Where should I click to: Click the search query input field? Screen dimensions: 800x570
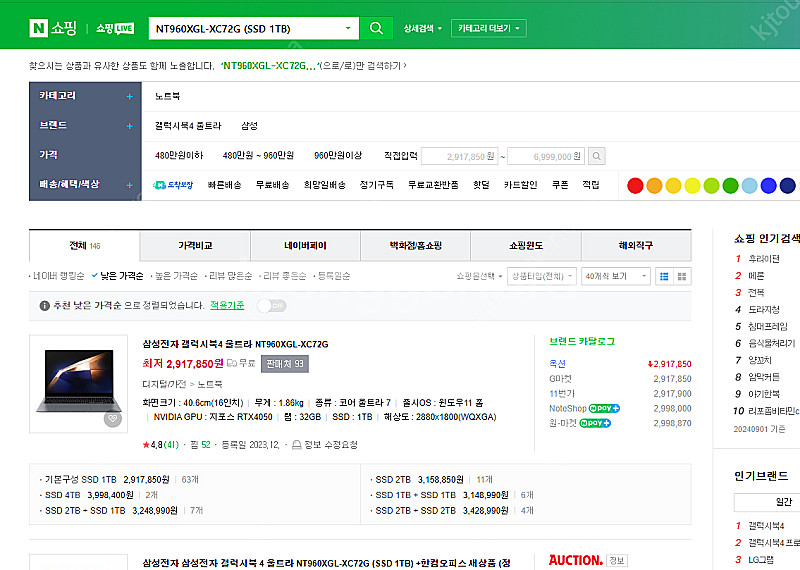[x=247, y=29]
